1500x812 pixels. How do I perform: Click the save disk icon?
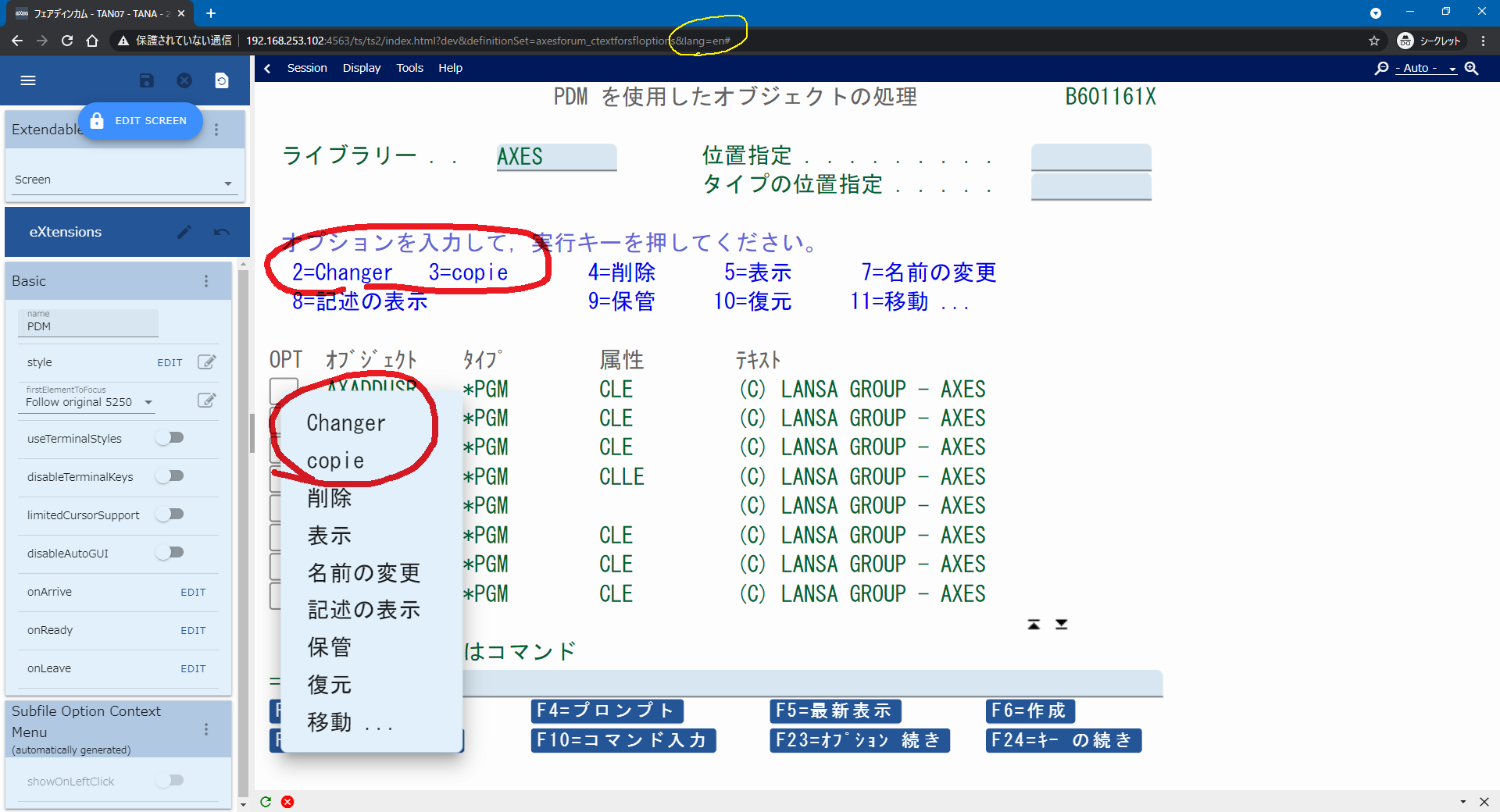(x=146, y=80)
